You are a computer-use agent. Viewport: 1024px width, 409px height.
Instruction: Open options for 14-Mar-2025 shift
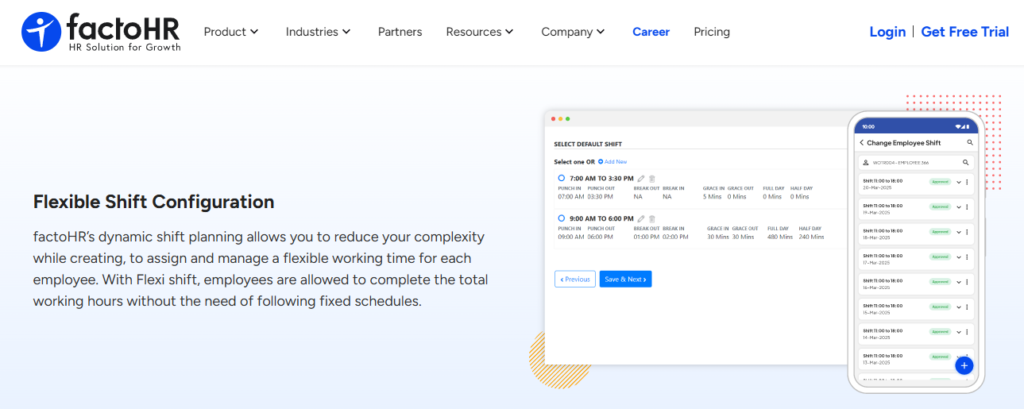(967, 331)
